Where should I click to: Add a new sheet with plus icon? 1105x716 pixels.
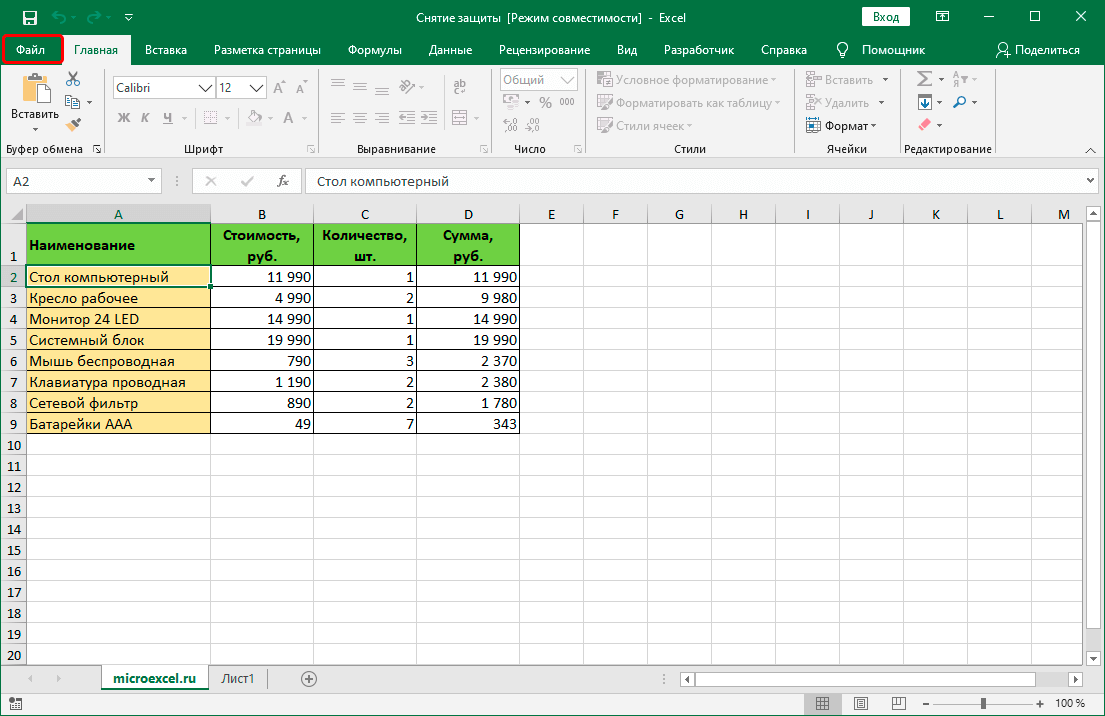tap(309, 678)
